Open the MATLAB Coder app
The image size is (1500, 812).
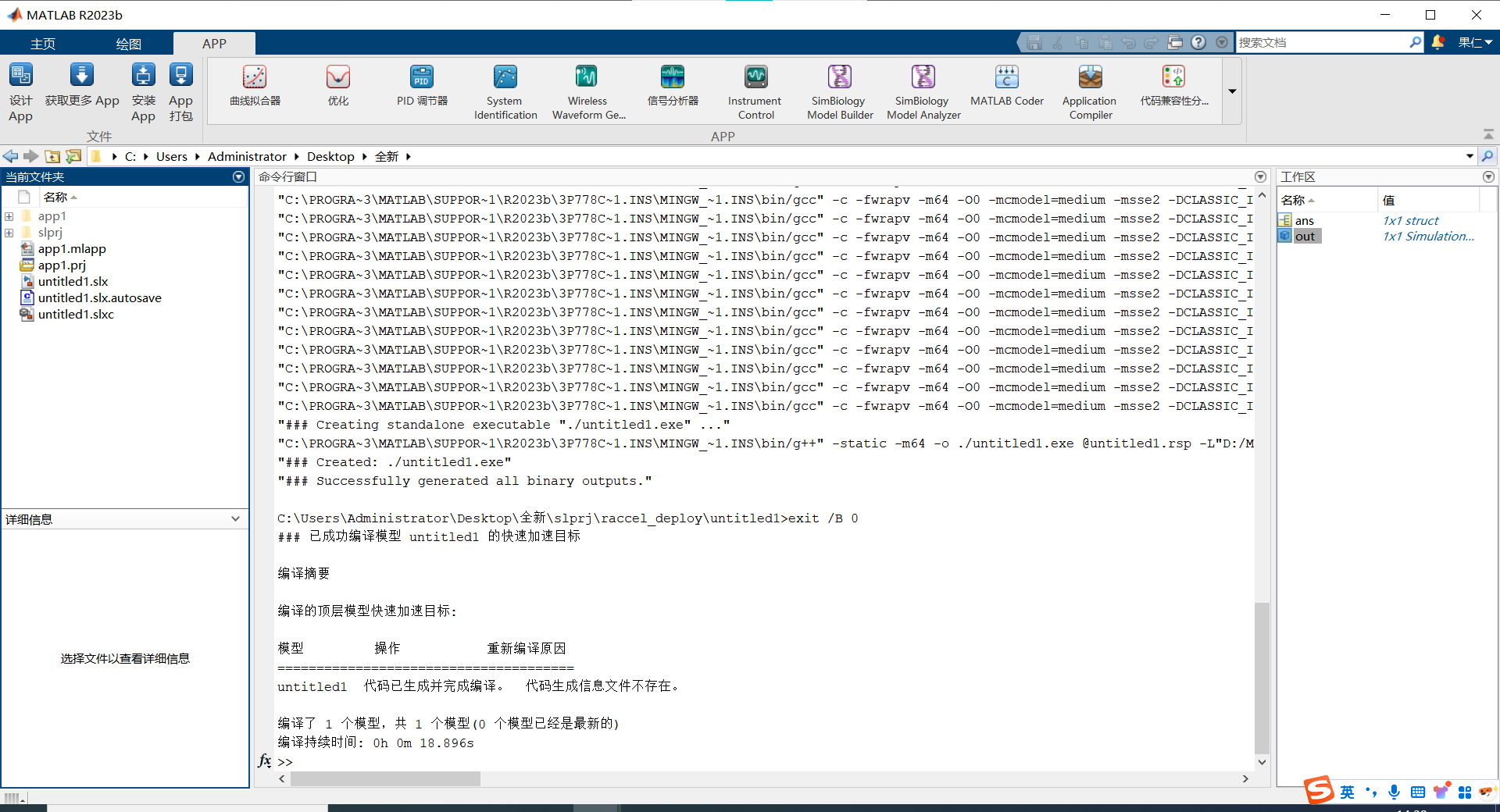[x=1006, y=87]
